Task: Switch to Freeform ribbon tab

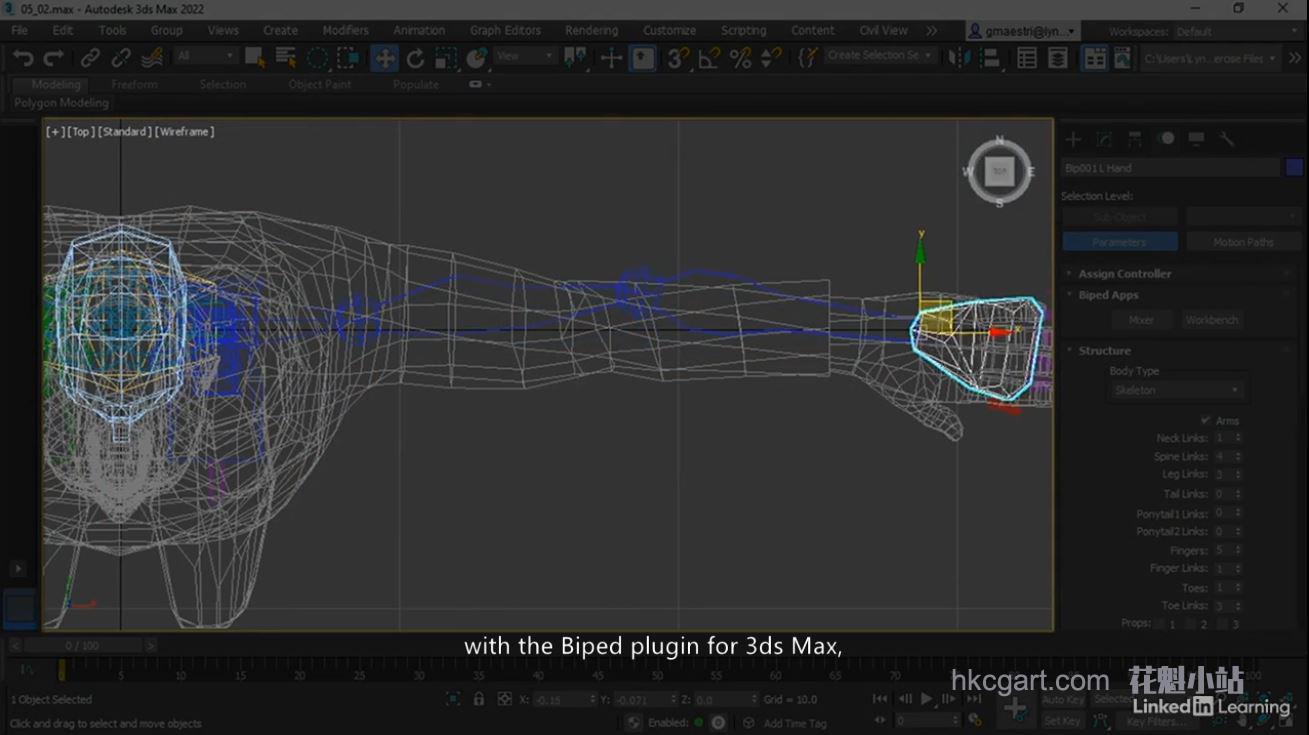Action: click(x=134, y=85)
